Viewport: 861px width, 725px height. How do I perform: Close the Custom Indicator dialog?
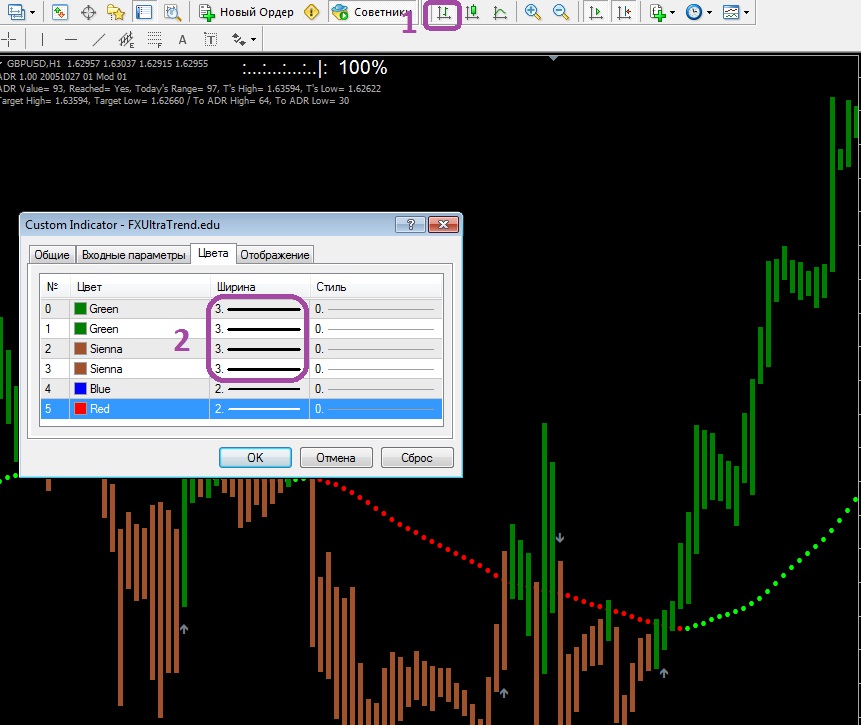pyautogui.click(x=443, y=225)
